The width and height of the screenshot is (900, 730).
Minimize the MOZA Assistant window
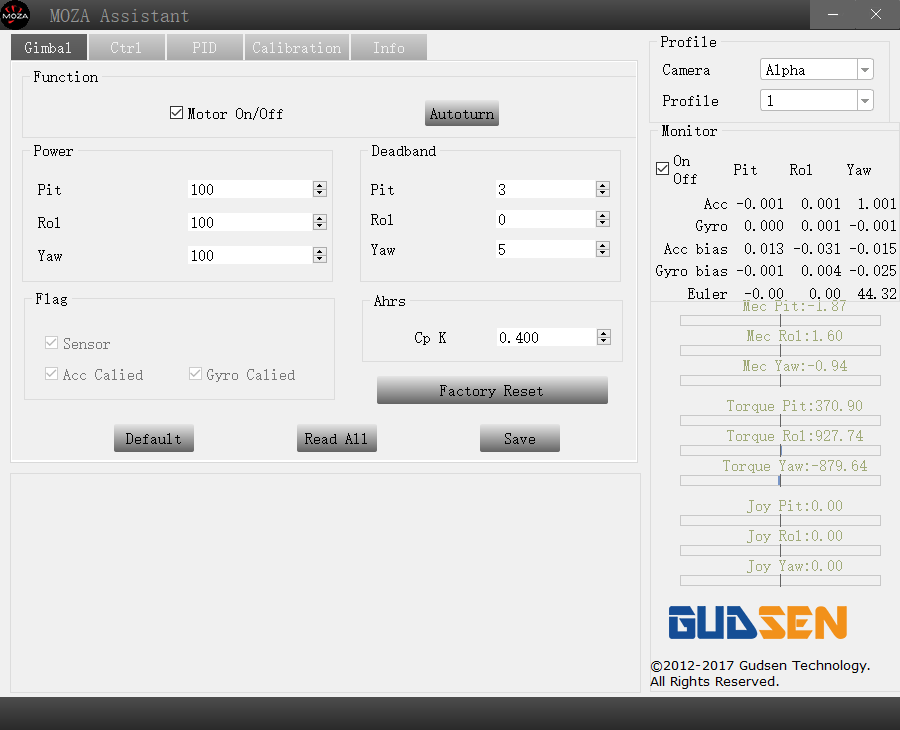click(x=833, y=14)
